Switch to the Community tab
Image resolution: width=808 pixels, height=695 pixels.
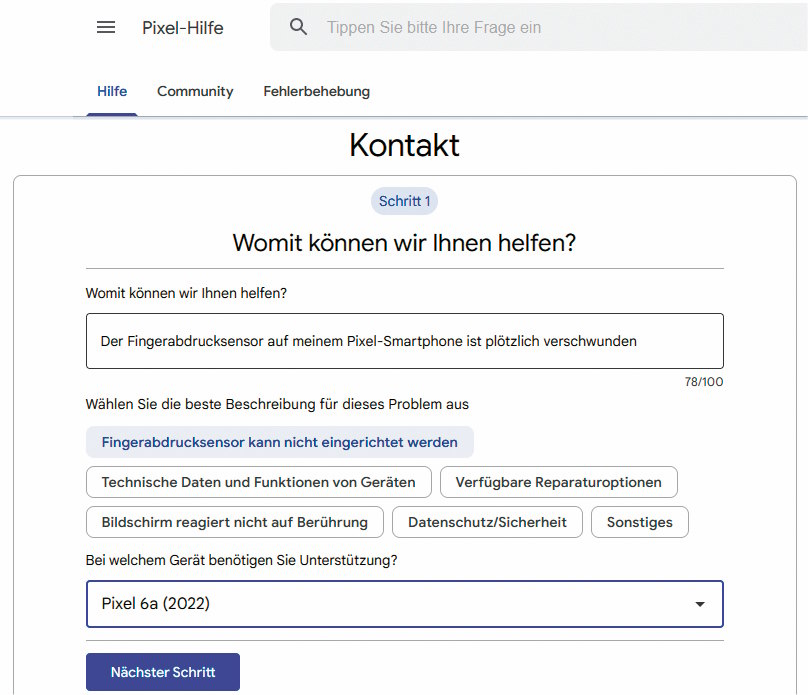coord(194,91)
